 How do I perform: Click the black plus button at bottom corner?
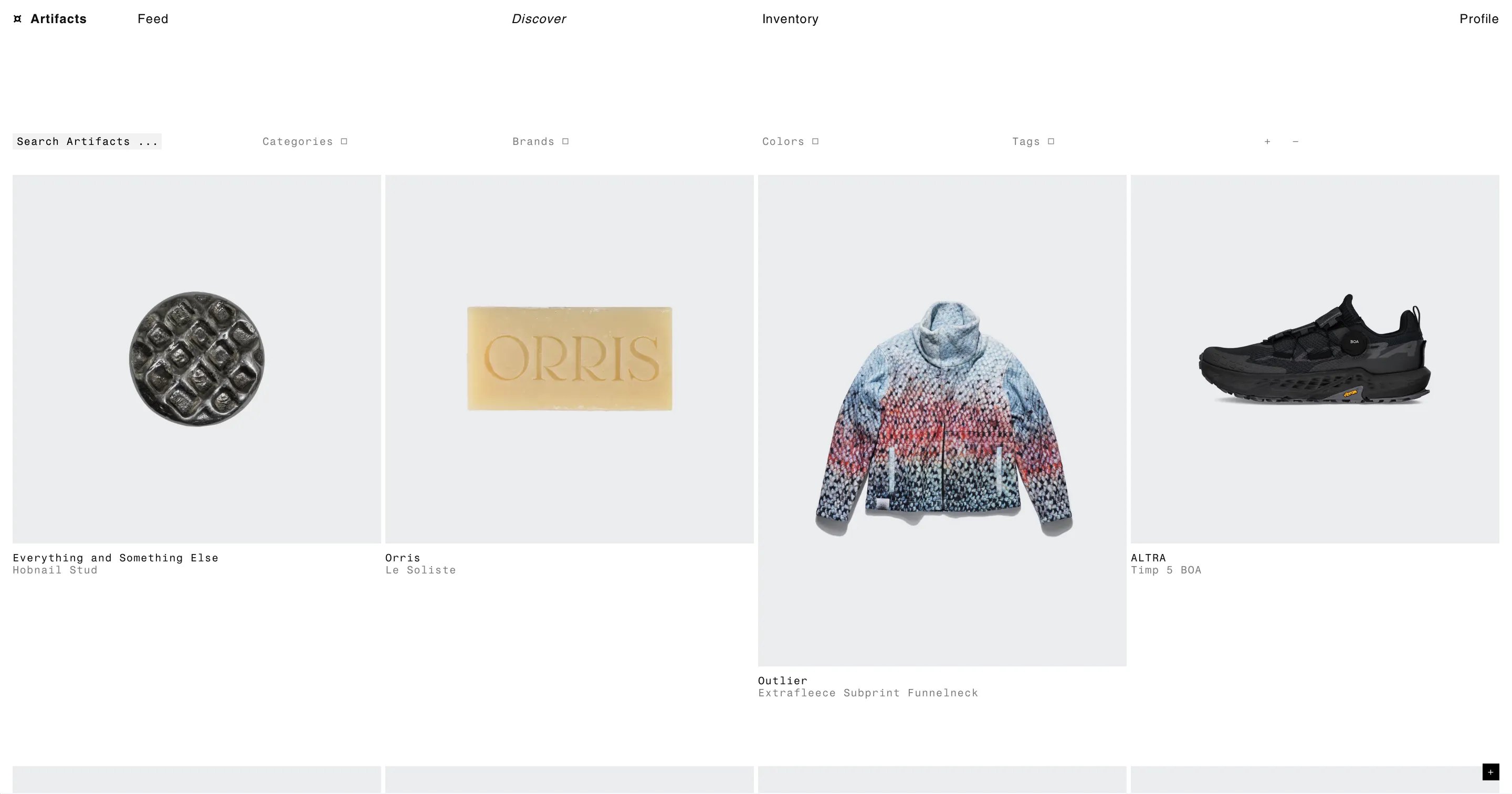(x=1490, y=772)
